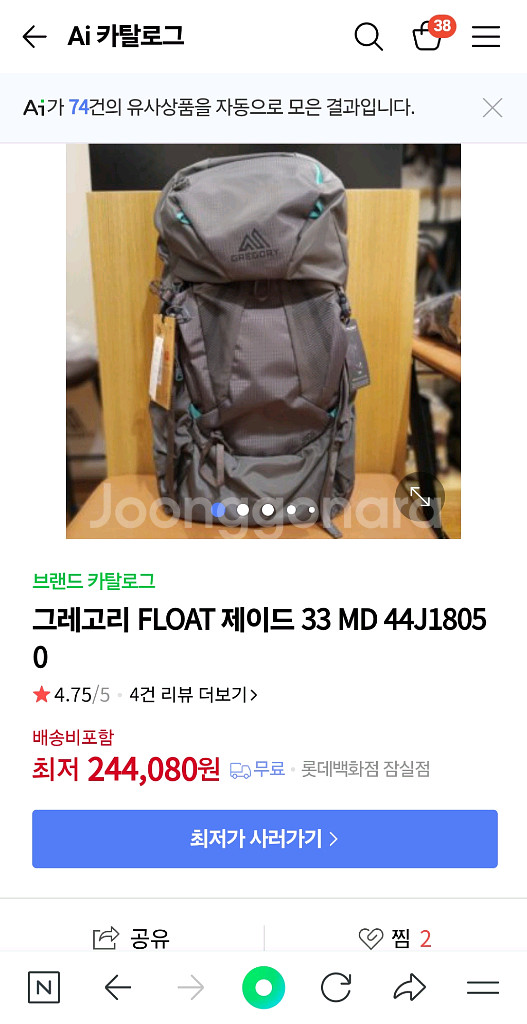Select the second image carousel dot

pos(243,509)
